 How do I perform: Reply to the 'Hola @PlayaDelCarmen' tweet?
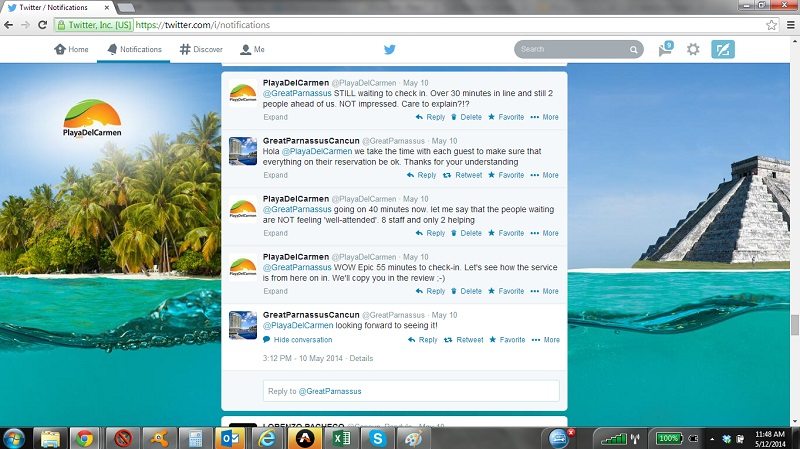[x=422, y=175]
